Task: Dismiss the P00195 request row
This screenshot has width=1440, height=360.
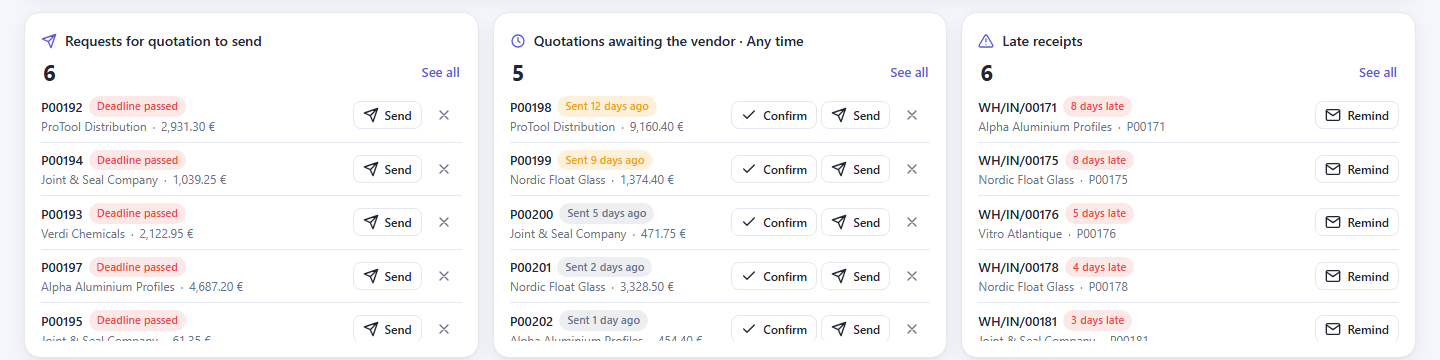Action: 444,329
